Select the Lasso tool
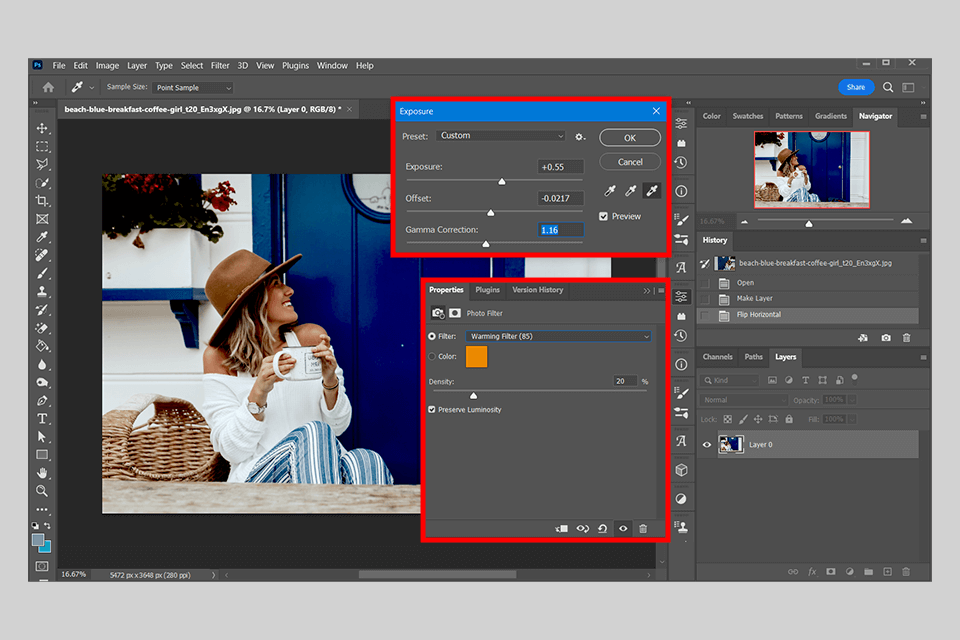Image resolution: width=960 pixels, height=640 pixels. pyautogui.click(x=42, y=164)
